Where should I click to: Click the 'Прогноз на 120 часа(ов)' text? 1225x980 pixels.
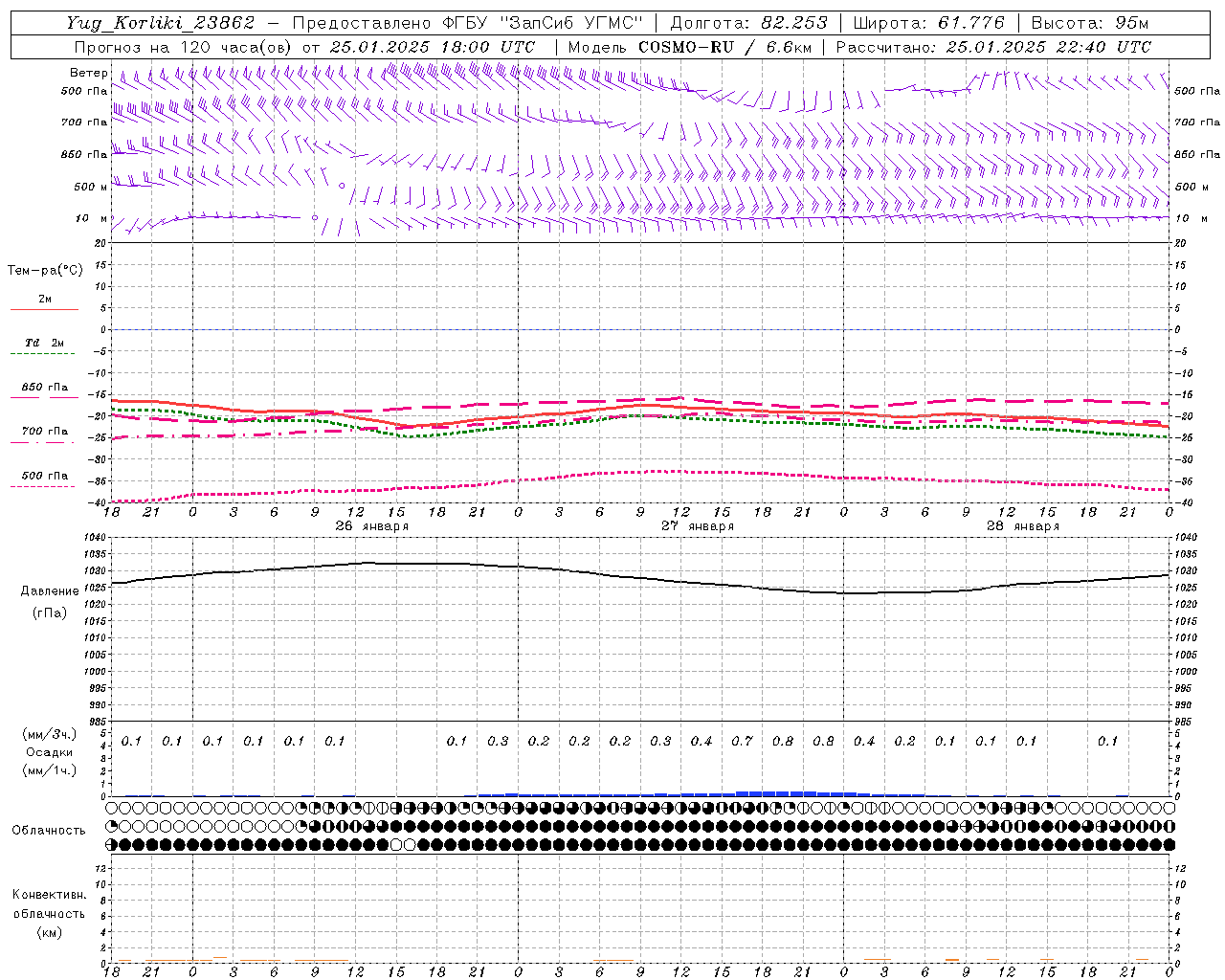click(184, 47)
